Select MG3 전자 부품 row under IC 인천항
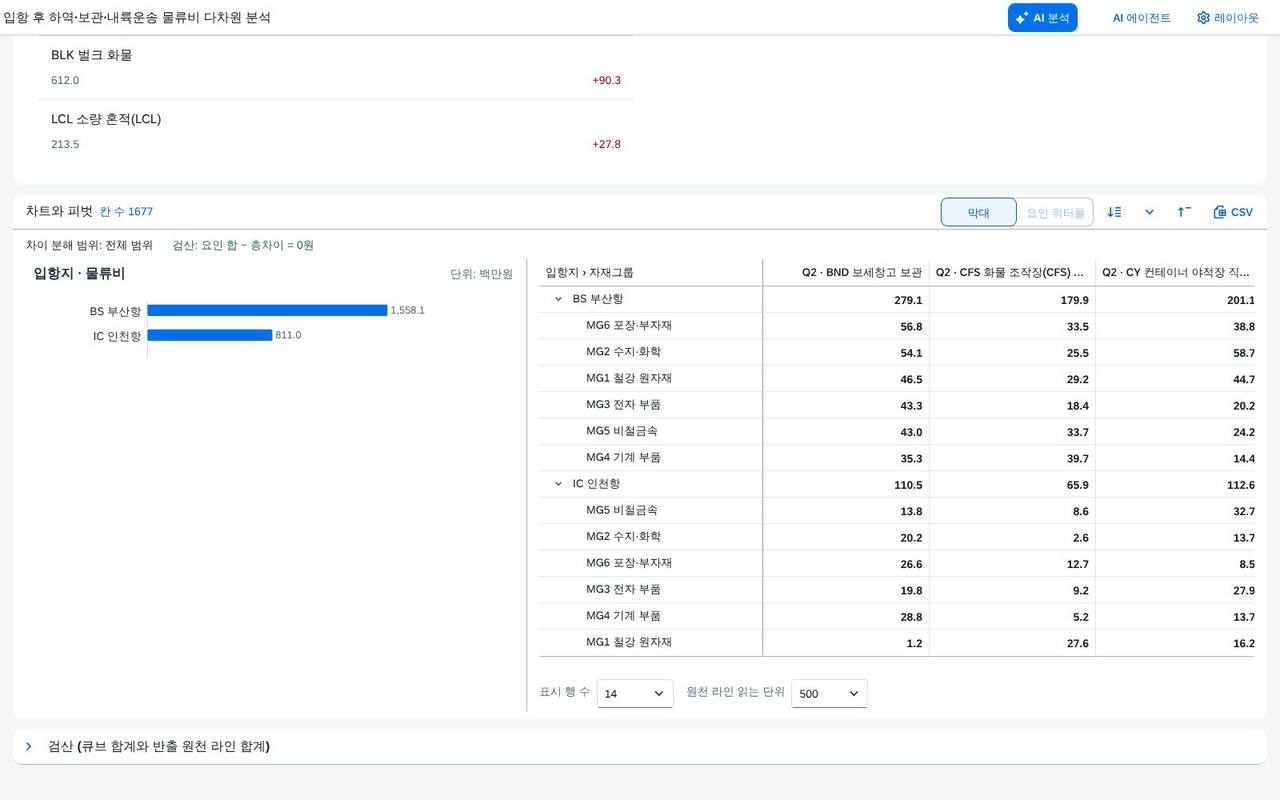1280x800 pixels. [897, 590]
